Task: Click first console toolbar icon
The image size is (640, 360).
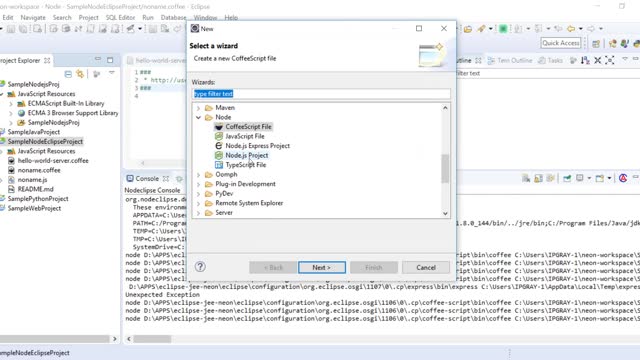Action: point(526,178)
